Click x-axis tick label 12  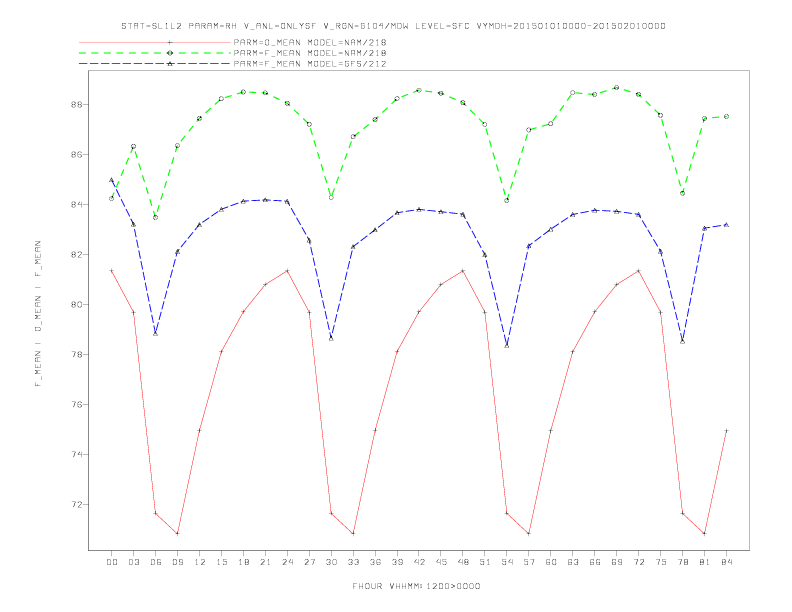point(200,562)
